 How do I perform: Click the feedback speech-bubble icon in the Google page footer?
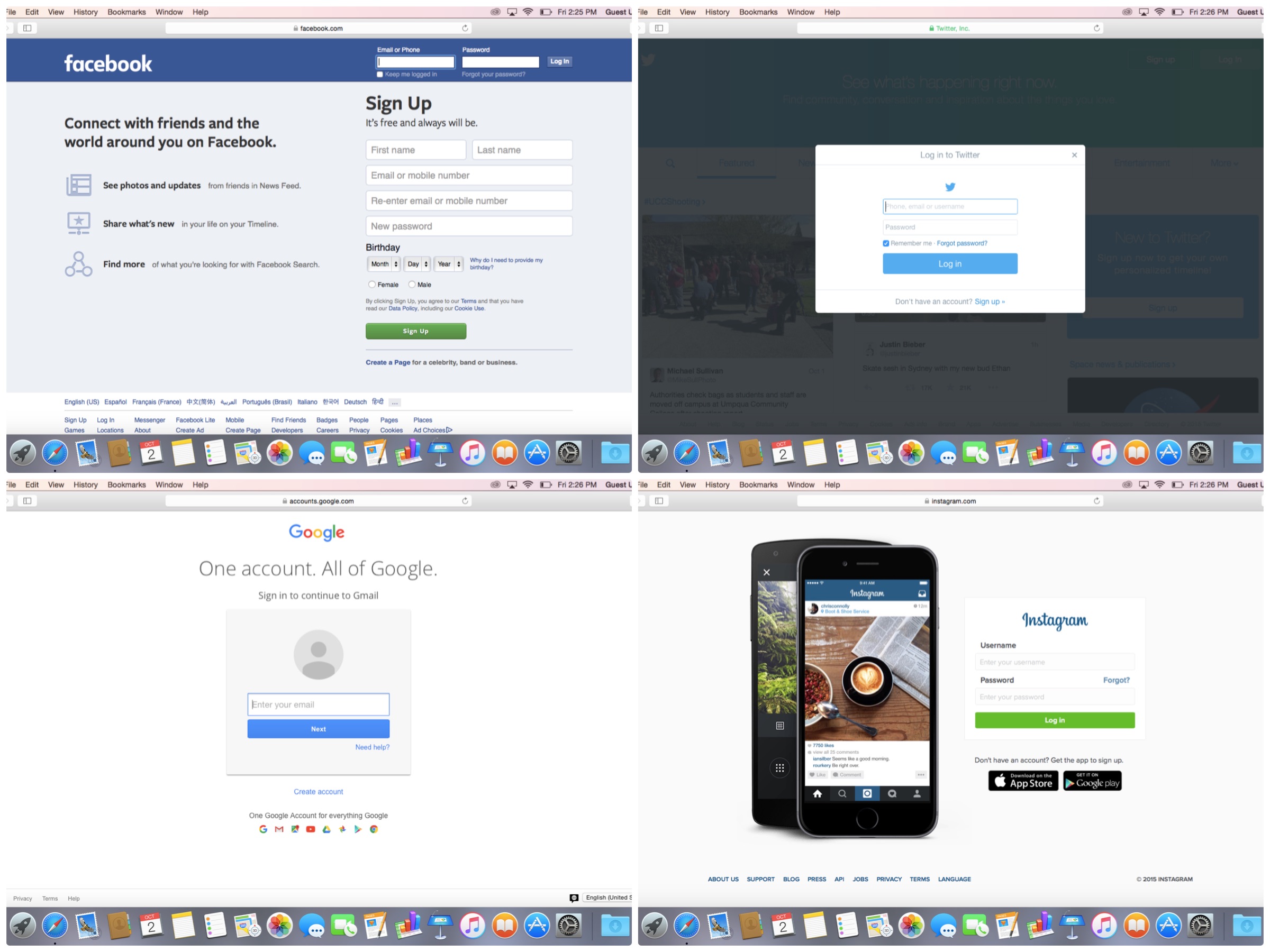(x=574, y=898)
